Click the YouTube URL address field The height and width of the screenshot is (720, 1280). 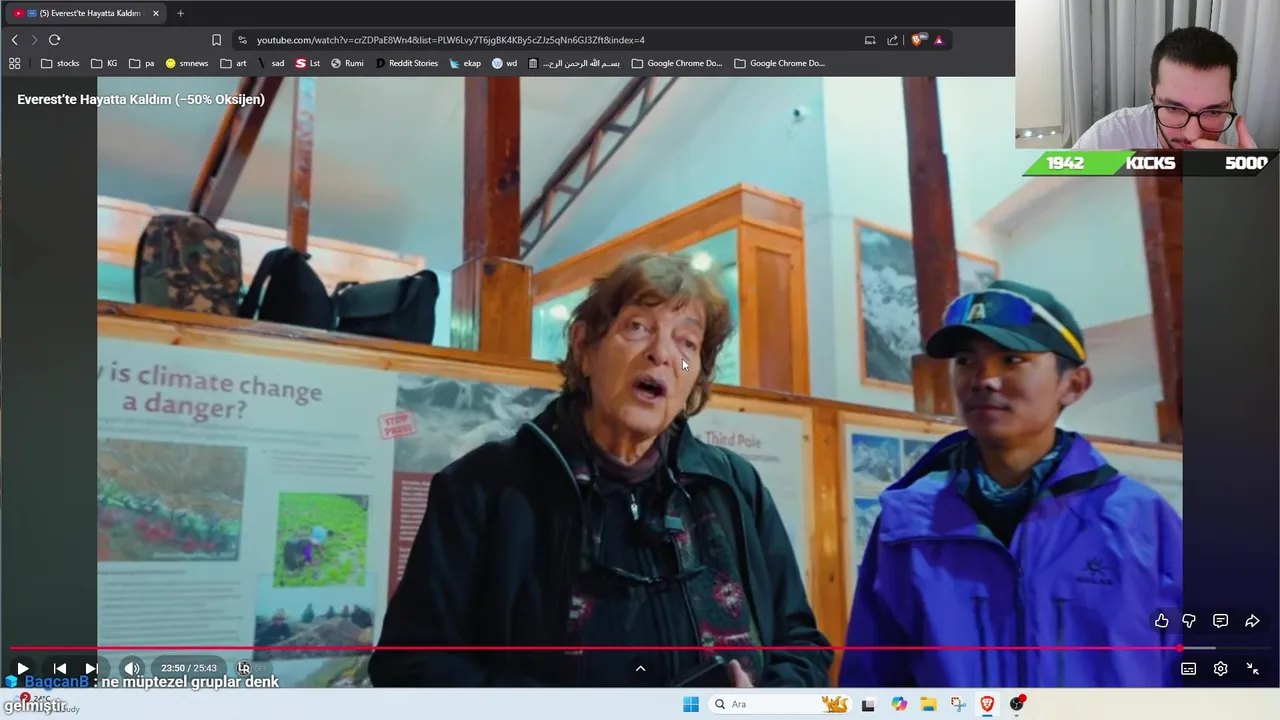click(450, 40)
